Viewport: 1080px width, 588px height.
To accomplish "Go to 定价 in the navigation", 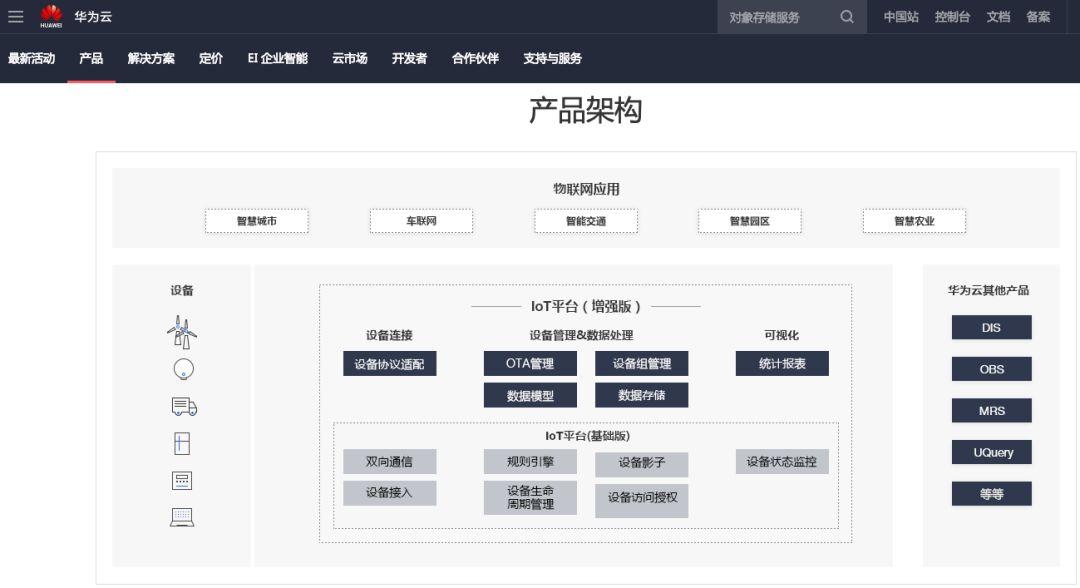I will click(x=211, y=59).
